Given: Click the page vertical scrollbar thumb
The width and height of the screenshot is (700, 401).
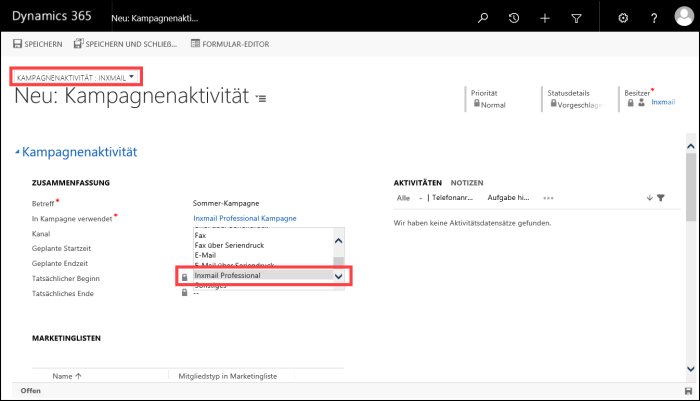Looking at the screenshot, I should [691, 187].
